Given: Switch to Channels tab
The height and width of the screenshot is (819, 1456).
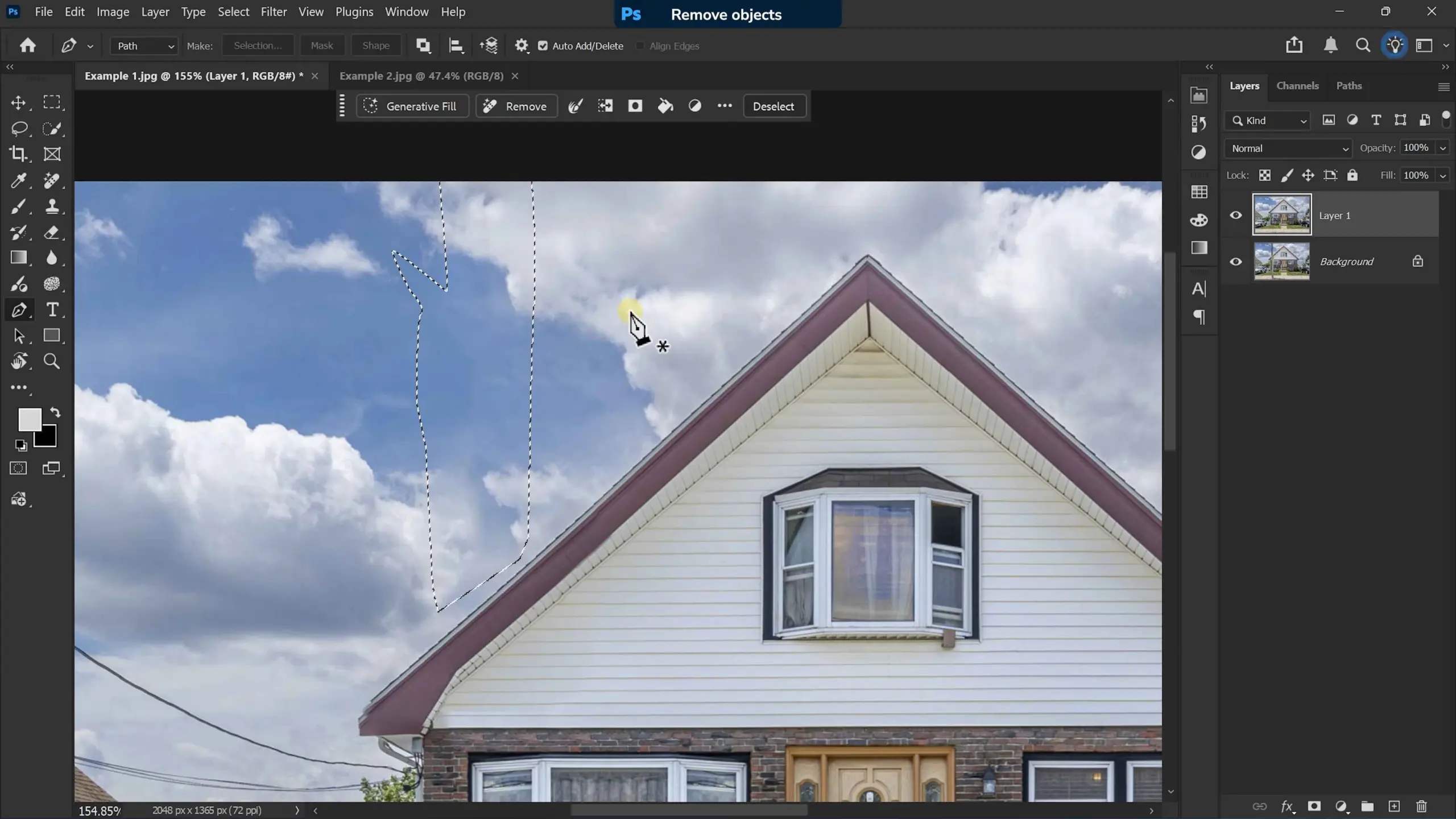Looking at the screenshot, I should tap(1297, 86).
